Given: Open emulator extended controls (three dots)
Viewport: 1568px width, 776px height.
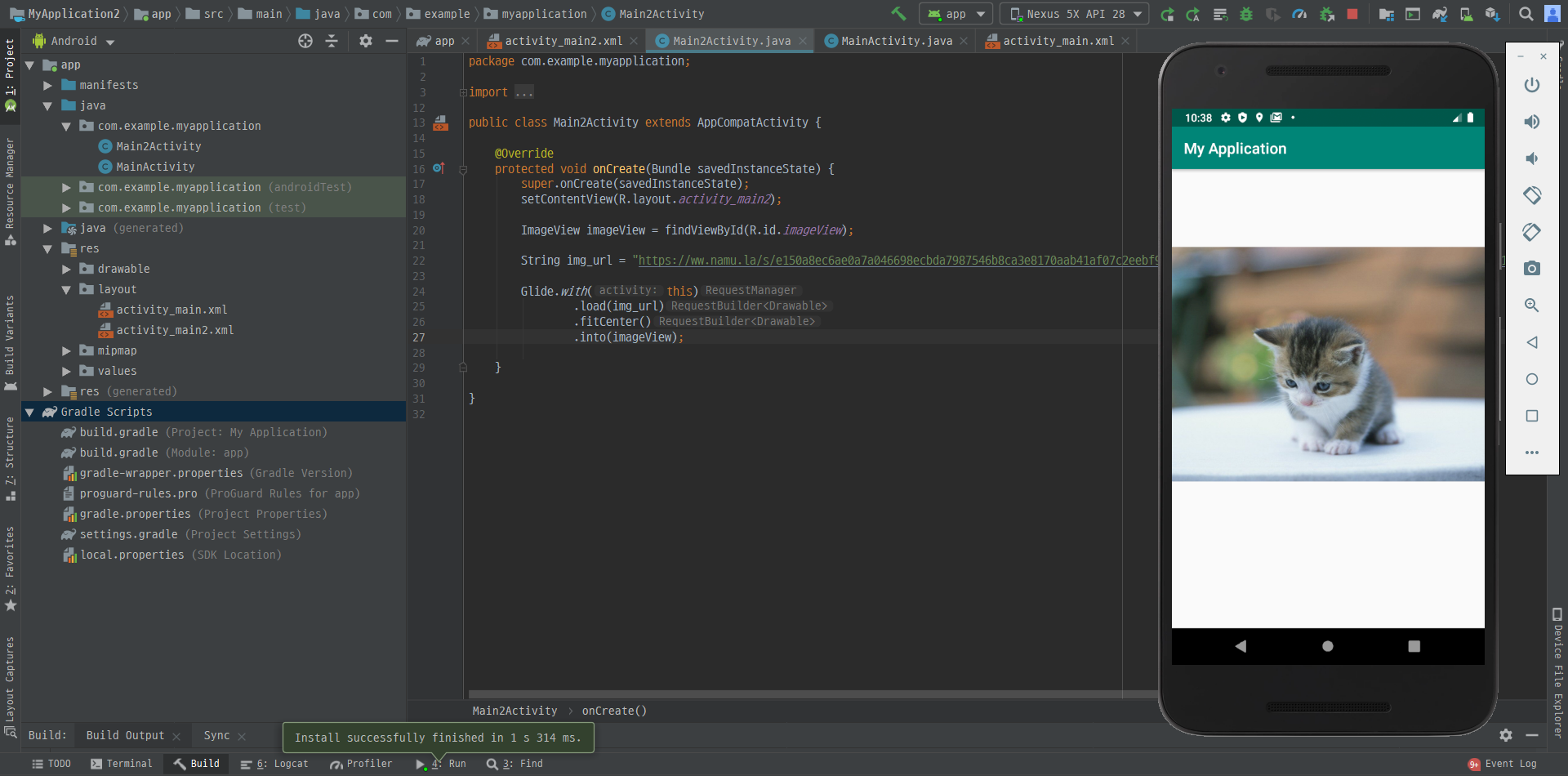Looking at the screenshot, I should pos(1532,453).
